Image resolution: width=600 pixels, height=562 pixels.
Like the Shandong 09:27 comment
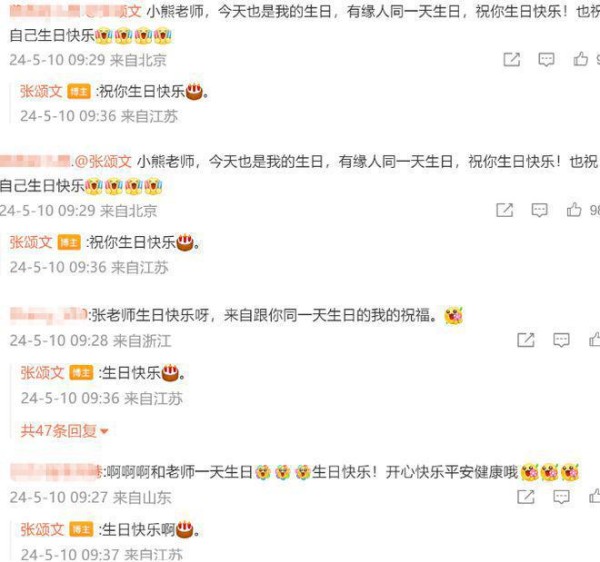coord(595,496)
